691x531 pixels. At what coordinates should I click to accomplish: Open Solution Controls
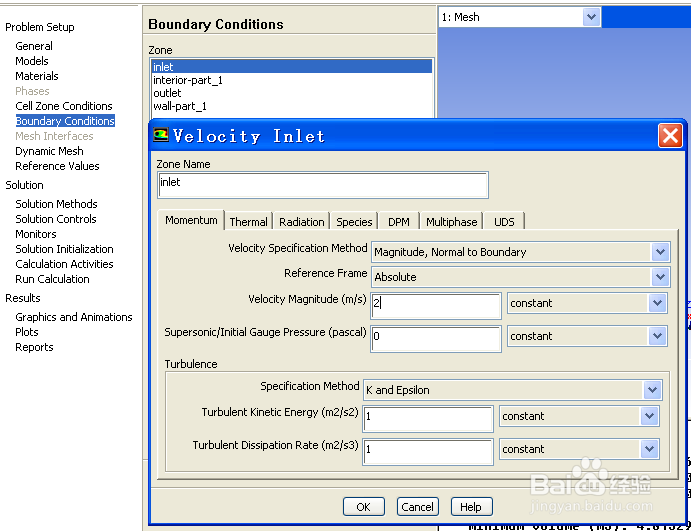pyautogui.click(x=56, y=219)
